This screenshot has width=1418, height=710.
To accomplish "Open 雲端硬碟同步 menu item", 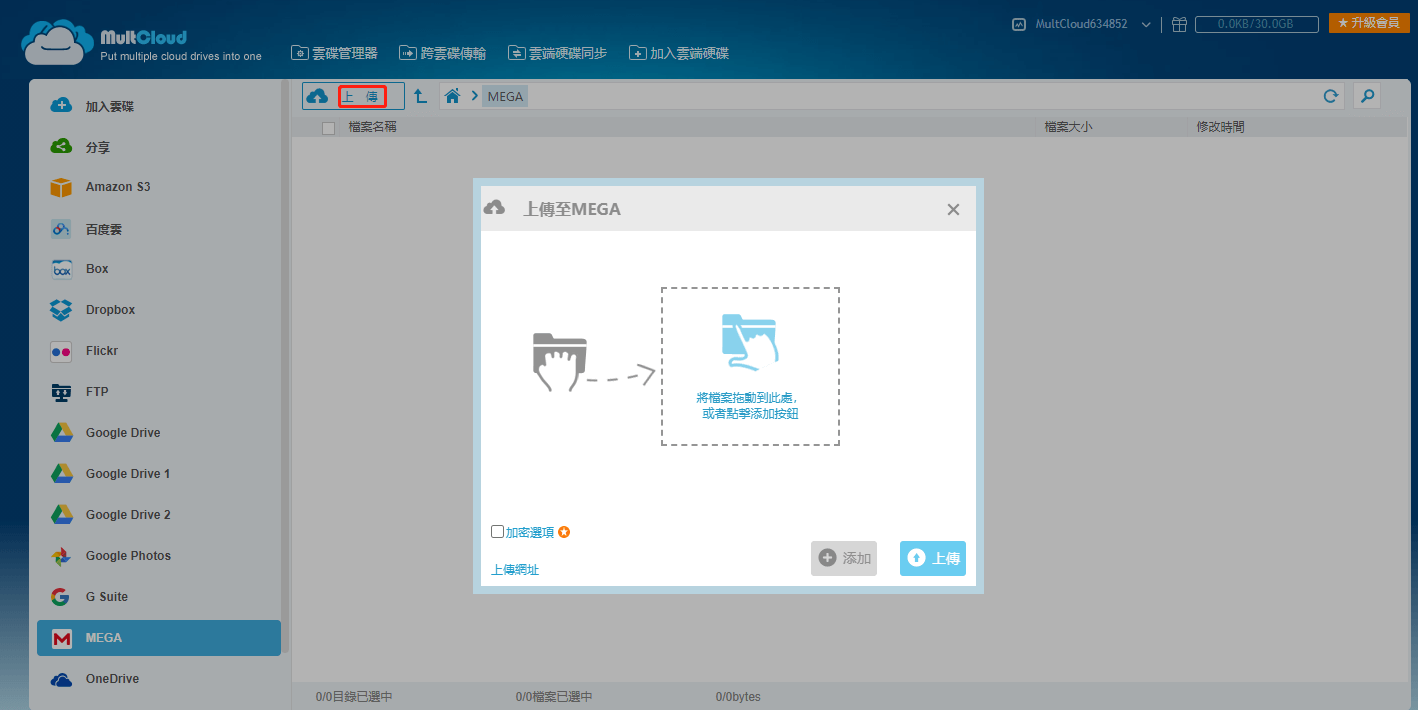I will pos(557,53).
